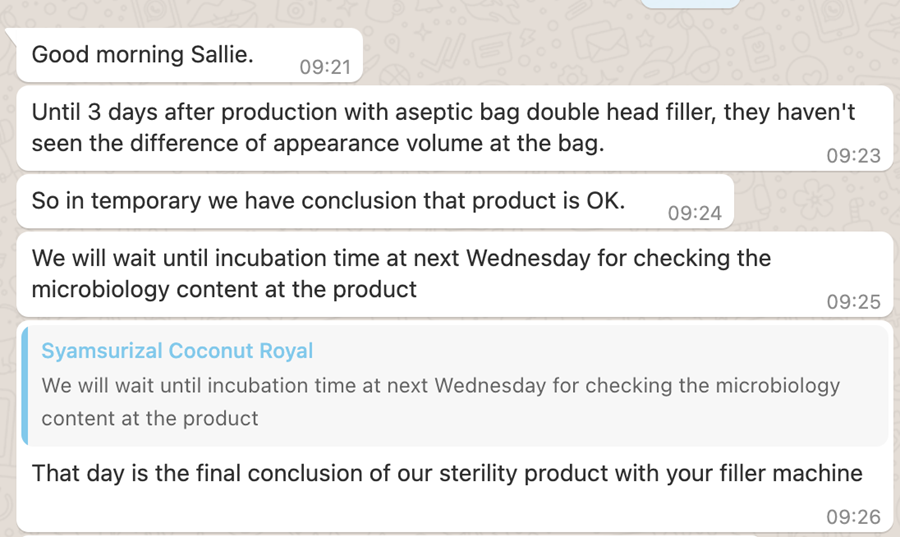Select the "Good morning Sallie." message bubble
This screenshot has width=900, height=537.
click(190, 56)
